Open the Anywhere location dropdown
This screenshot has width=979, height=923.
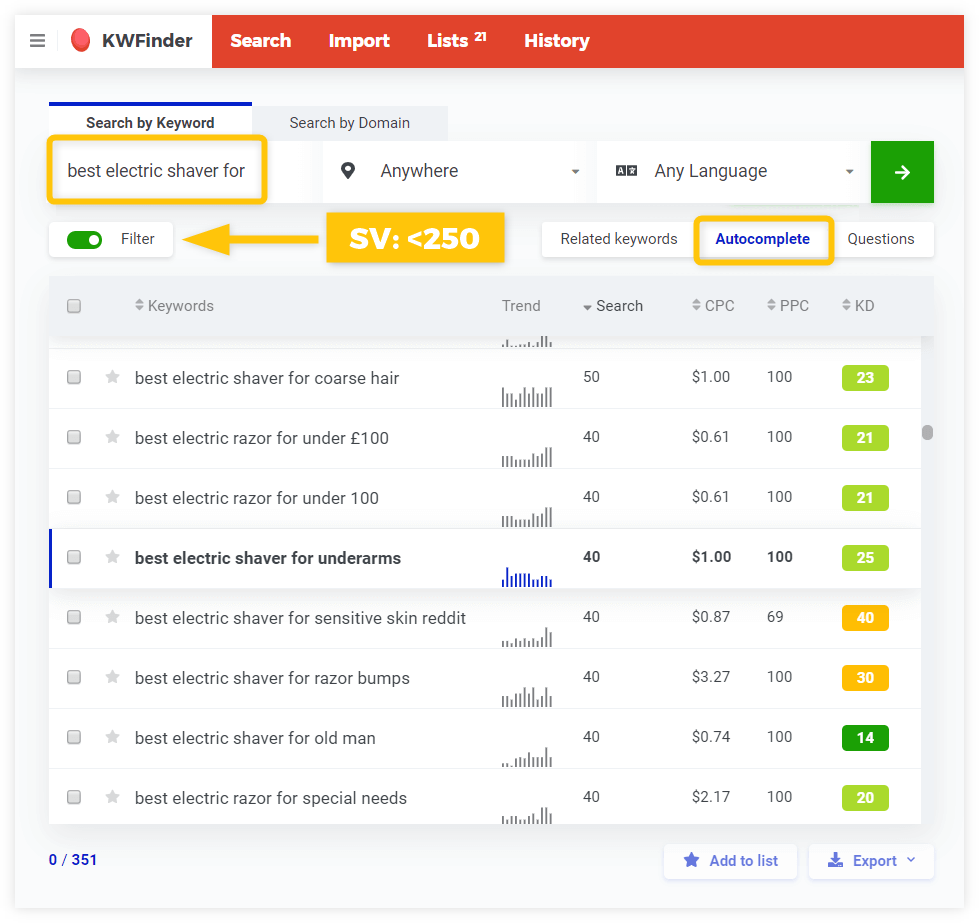[x=455, y=171]
